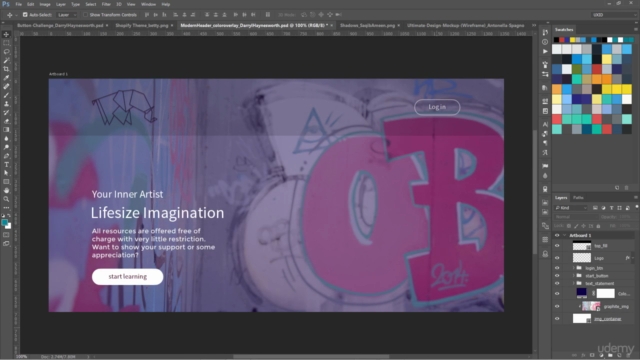The width and height of the screenshot is (640, 360).
Task: Select the Gradient tool
Action: click(x=6, y=130)
